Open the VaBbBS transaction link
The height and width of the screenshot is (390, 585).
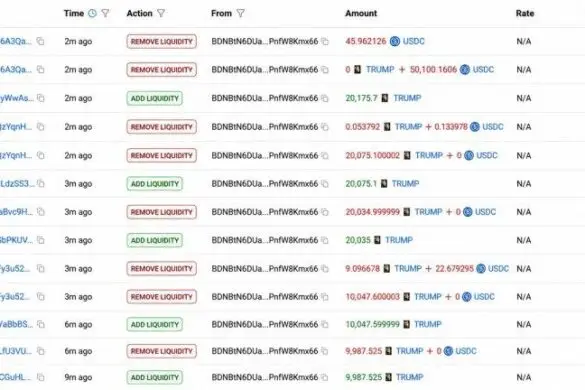tap(16, 324)
